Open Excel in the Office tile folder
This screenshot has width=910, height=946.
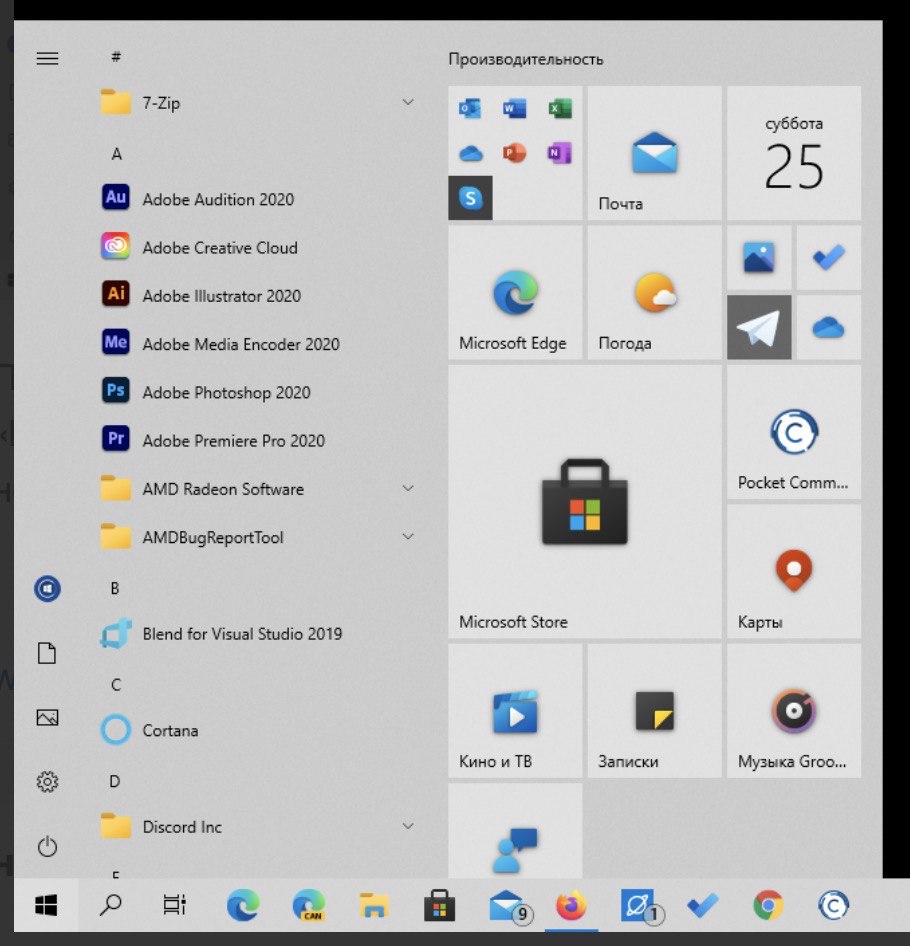559,109
